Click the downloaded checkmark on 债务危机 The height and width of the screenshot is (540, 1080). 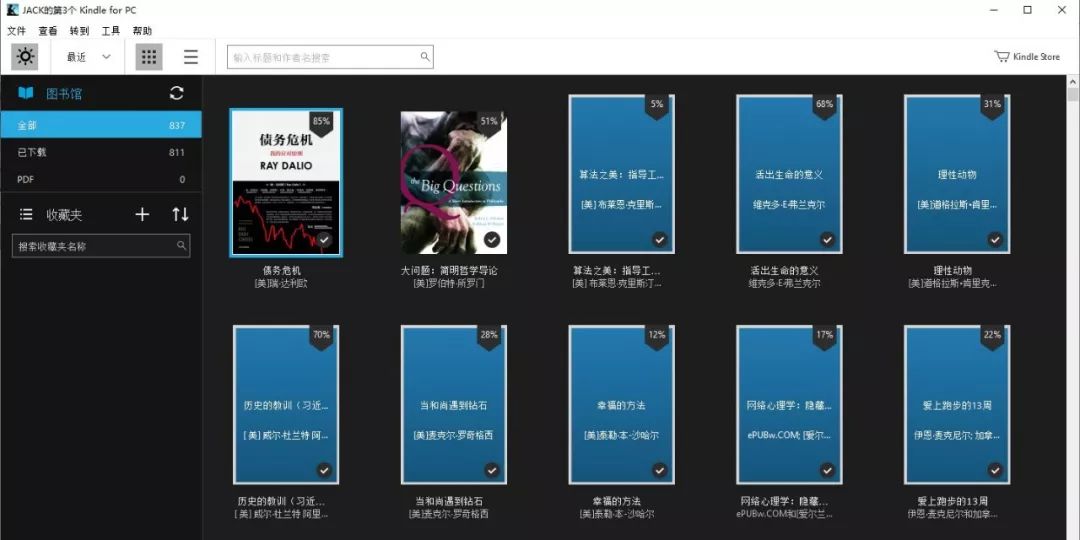324,240
